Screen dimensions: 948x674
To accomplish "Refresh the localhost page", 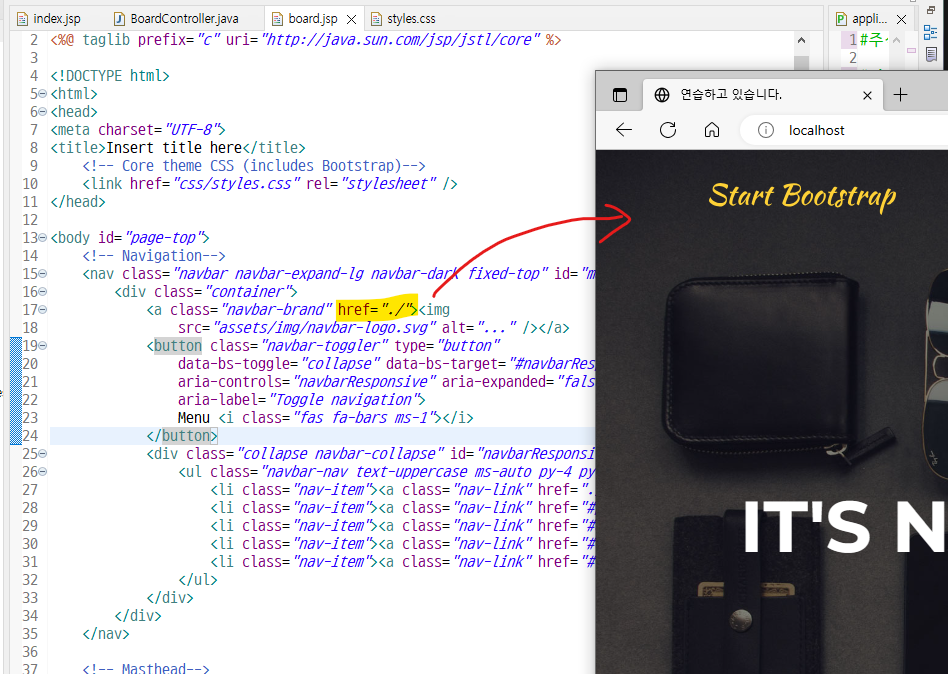I will 667,130.
